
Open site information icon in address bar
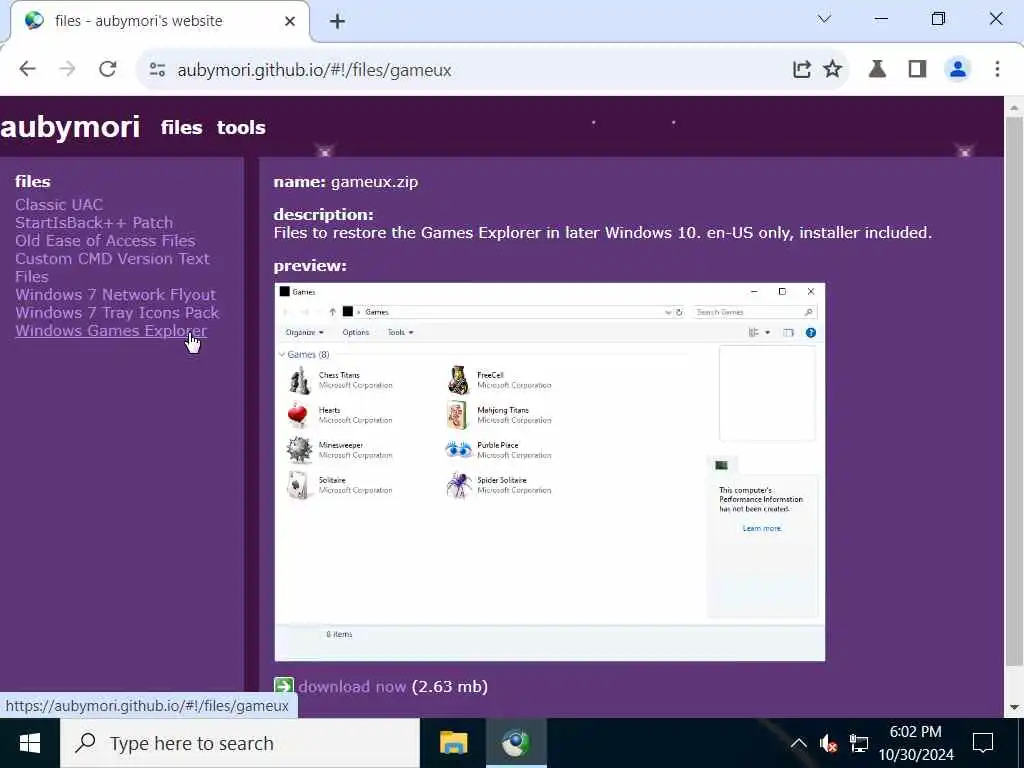click(157, 69)
